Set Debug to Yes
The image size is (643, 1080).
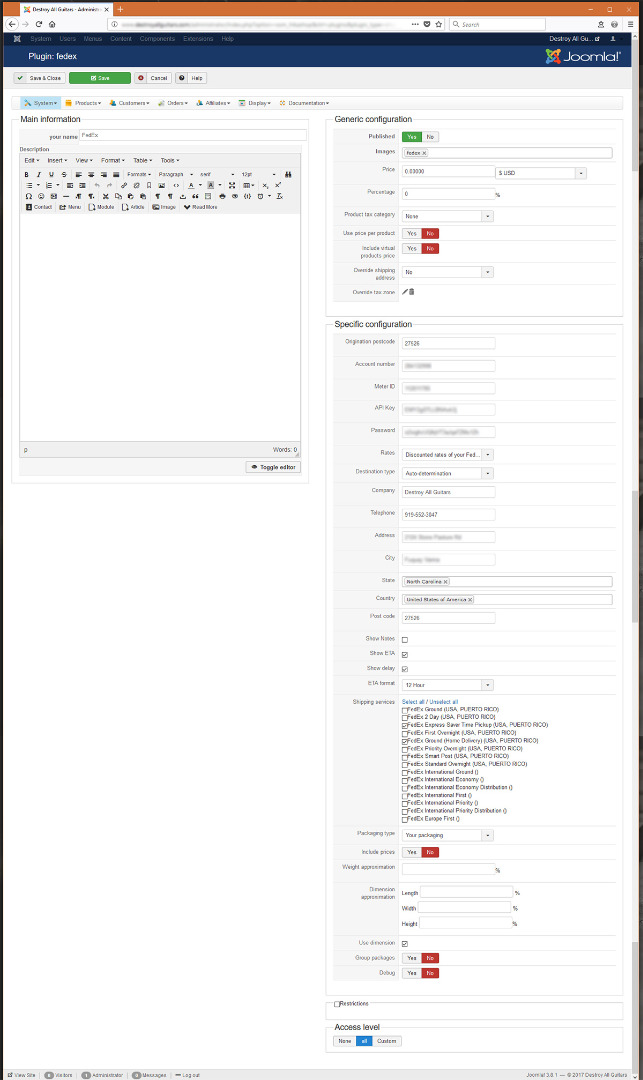pyautogui.click(x=412, y=973)
